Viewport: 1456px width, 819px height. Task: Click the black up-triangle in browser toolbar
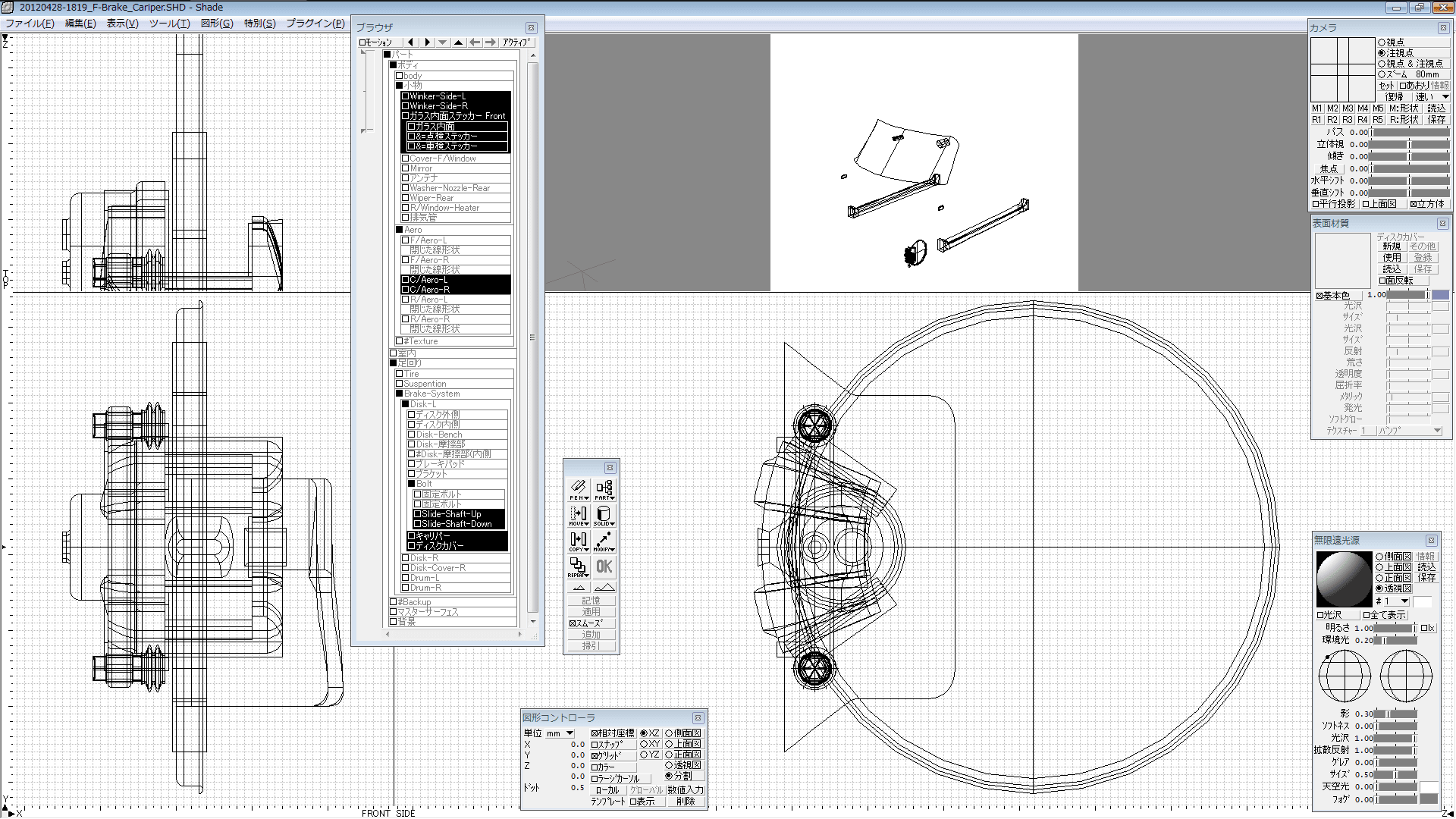click(x=459, y=42)
